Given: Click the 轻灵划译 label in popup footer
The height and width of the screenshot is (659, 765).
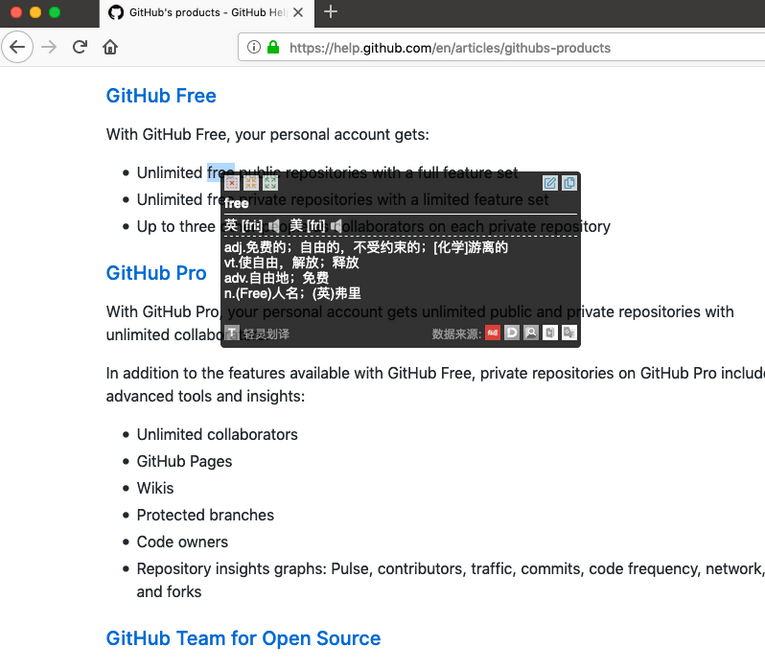Looking at the screenshot, I should (266, 334).
